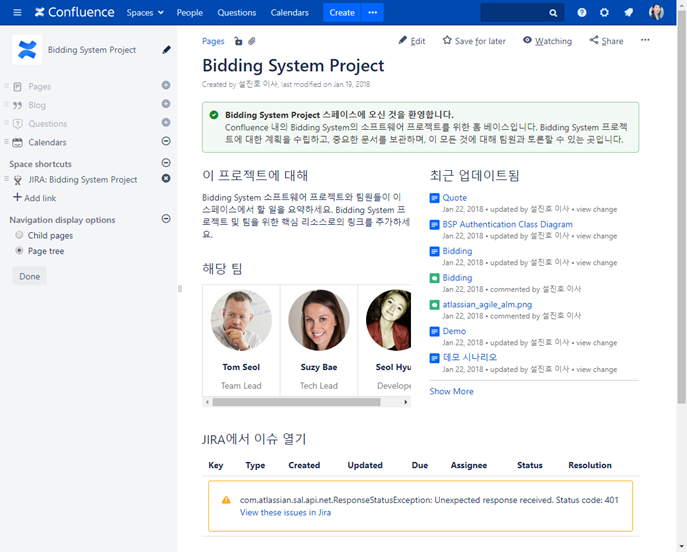Open the hamburger app switcher menu
Image resolution: width=687 pixels, height=552 pixels.
pos(17,12)
